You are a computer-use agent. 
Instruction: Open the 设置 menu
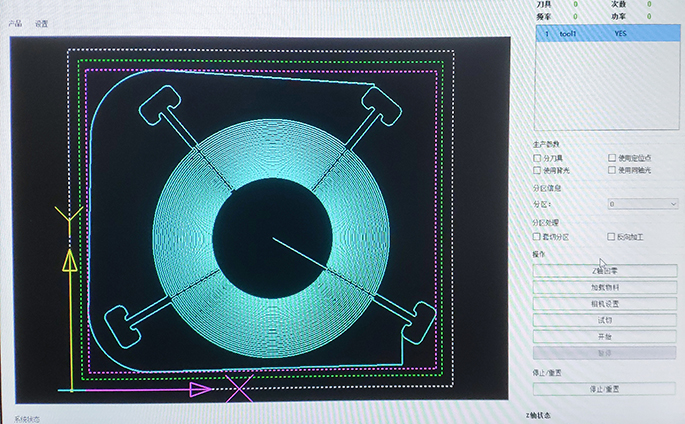41,23
